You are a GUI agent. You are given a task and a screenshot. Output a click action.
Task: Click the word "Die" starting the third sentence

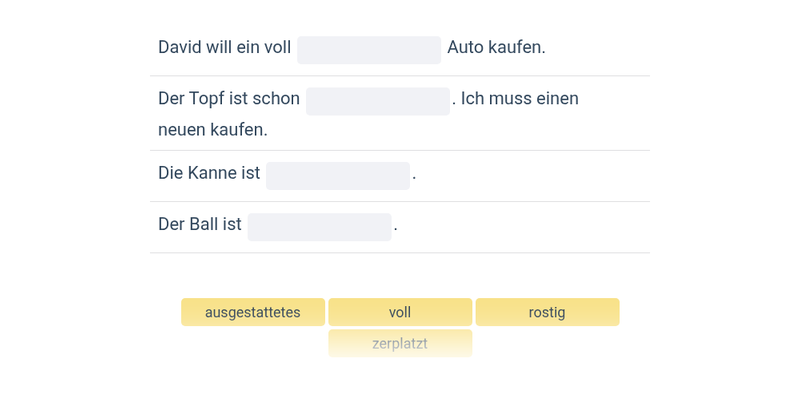coord(170,174)
